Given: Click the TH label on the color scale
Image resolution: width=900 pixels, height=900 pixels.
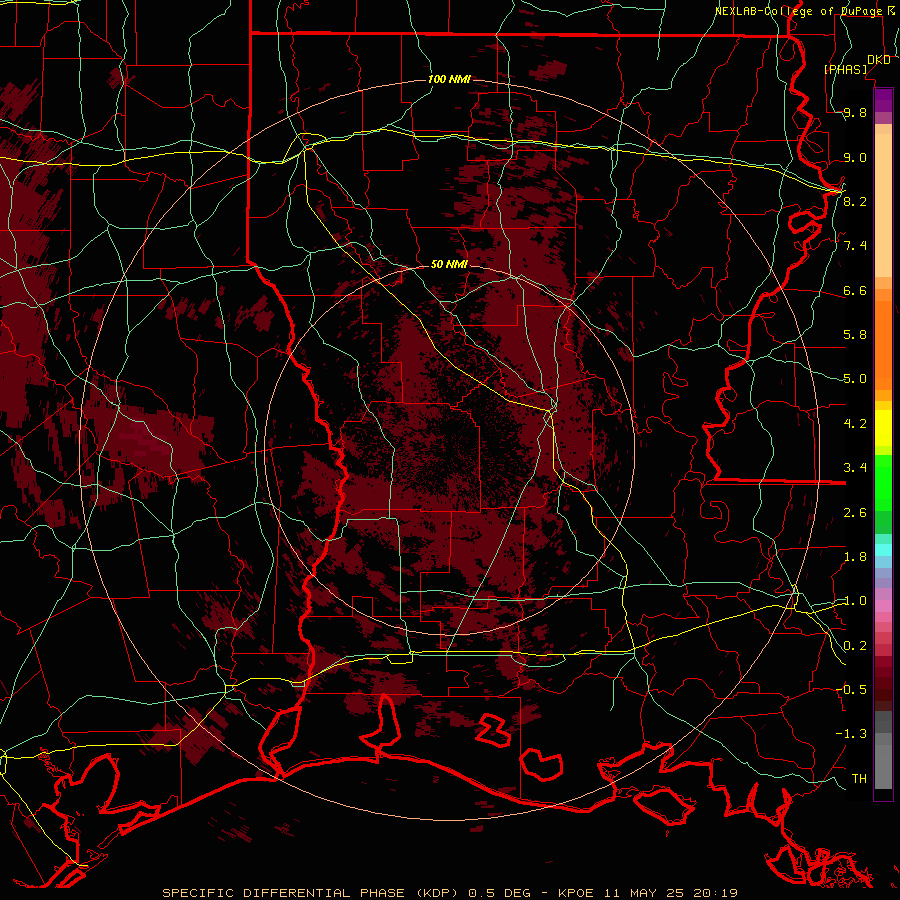Looking at the screenshot, I should pos(859,779).
